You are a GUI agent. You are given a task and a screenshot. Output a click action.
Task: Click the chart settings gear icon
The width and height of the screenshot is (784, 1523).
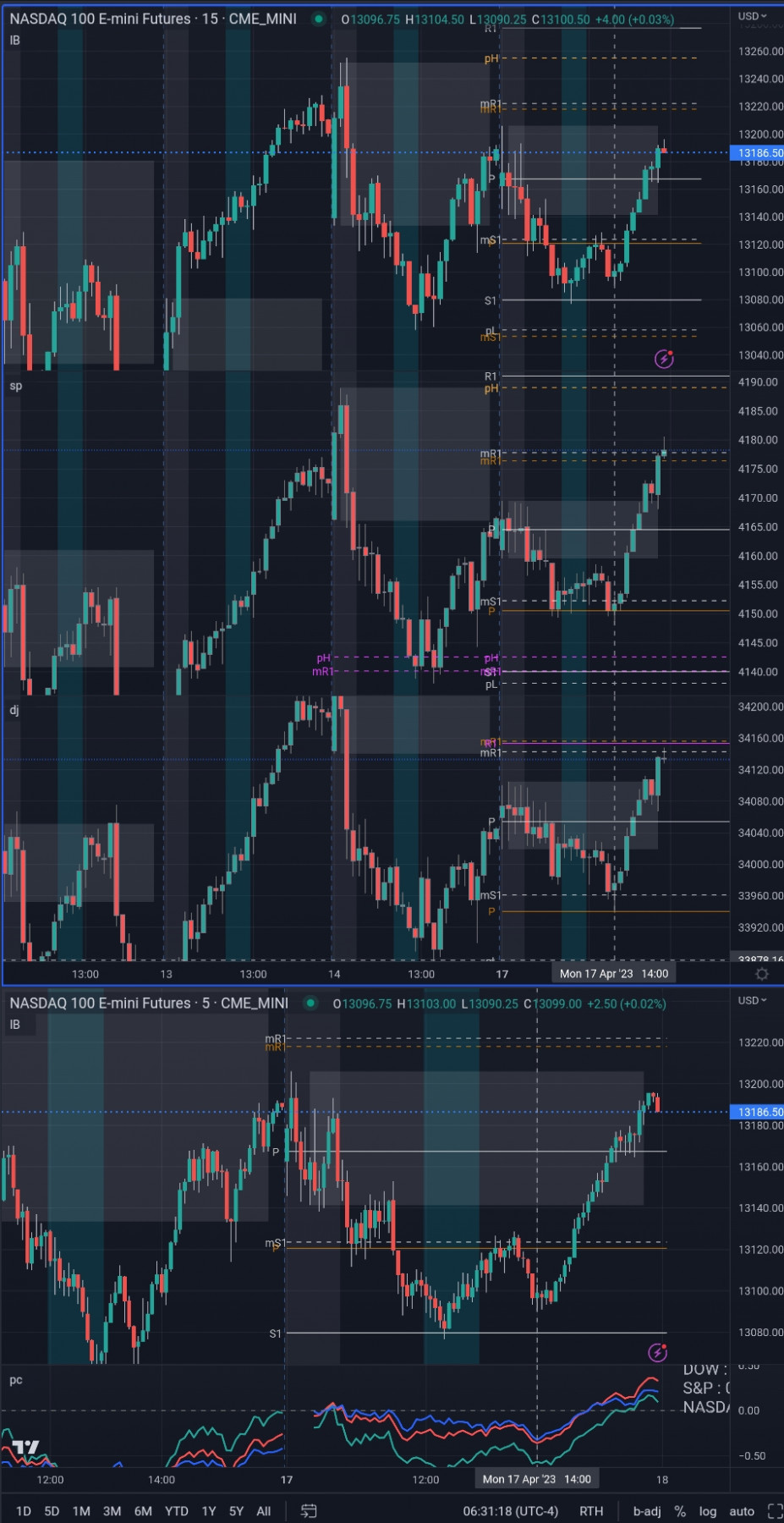762,974
